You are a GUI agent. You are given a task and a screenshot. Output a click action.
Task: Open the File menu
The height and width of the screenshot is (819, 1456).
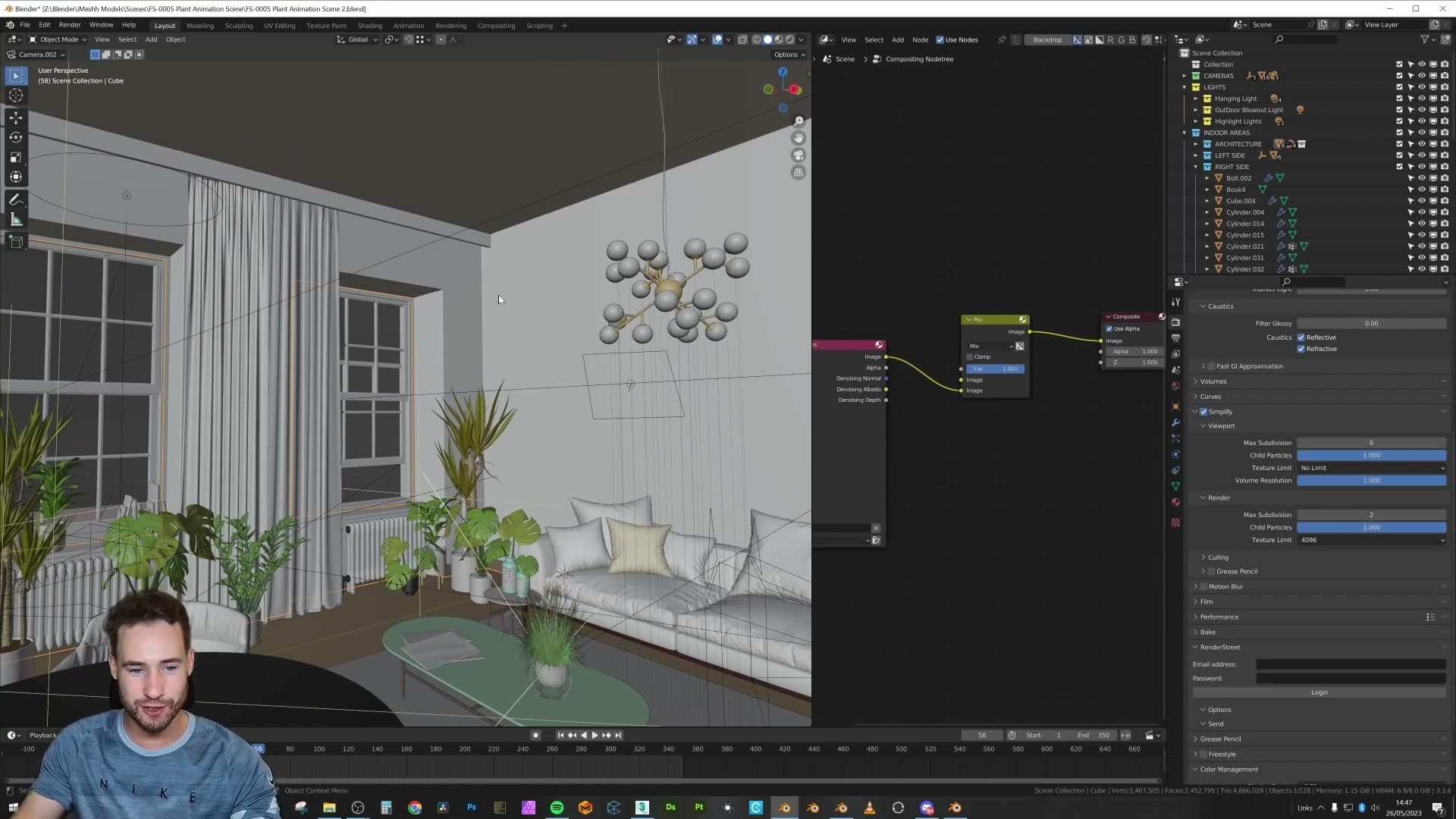[x=25, y=25]
